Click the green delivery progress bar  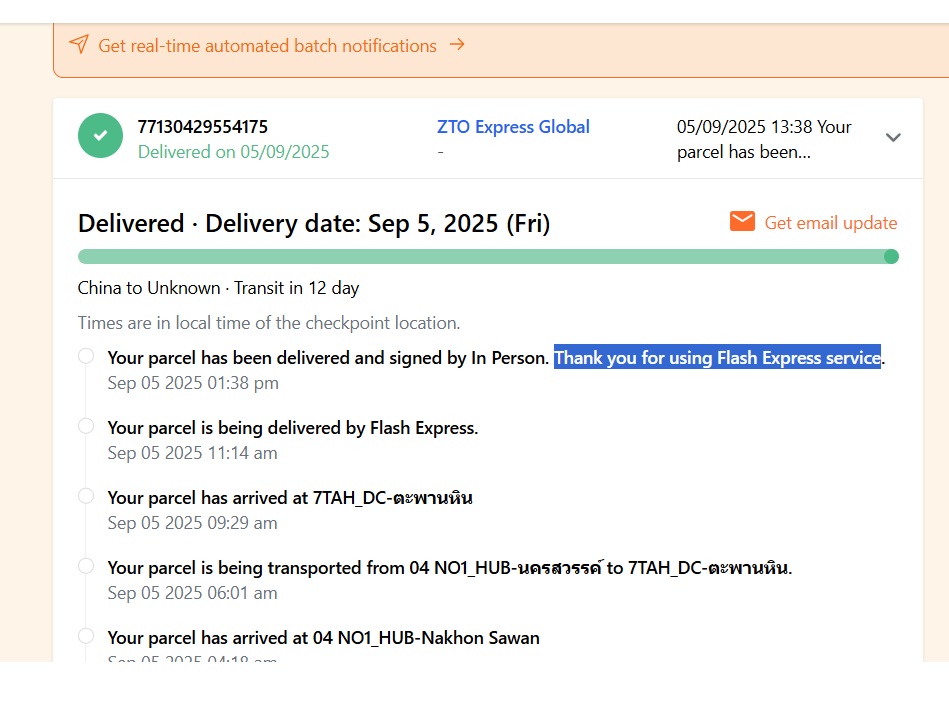tap(480, 257)
